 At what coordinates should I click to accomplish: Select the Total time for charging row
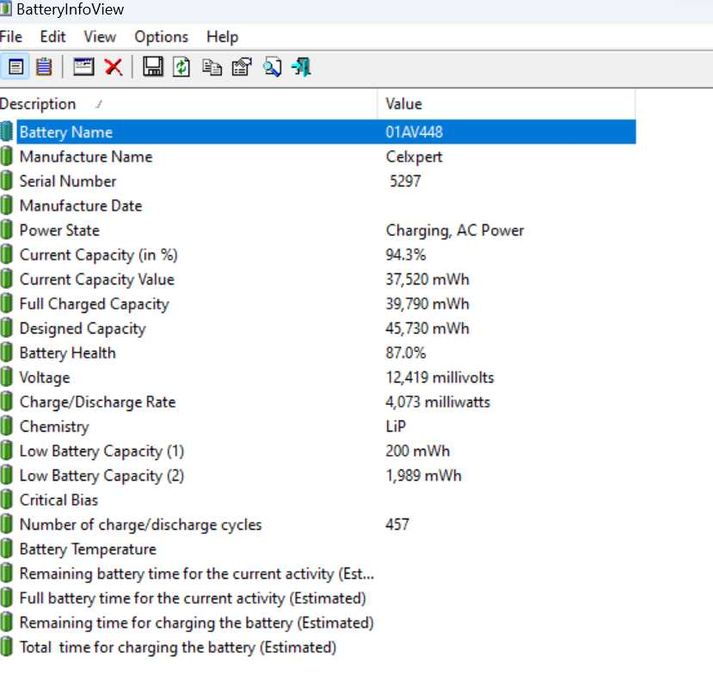pyautogui.click(x=318, y=648)
